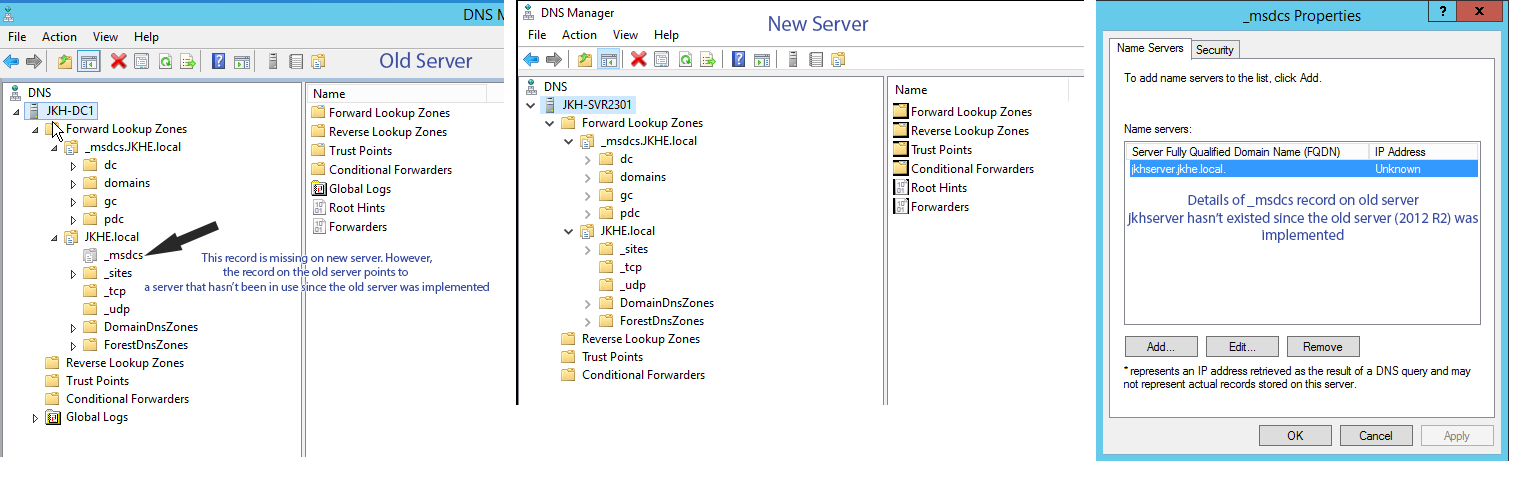Image resolution: width=1524 pixels, height=477 pixels.
Task: Click red Delete icon in Old Server toolbar
Action: tap(118, 62)
